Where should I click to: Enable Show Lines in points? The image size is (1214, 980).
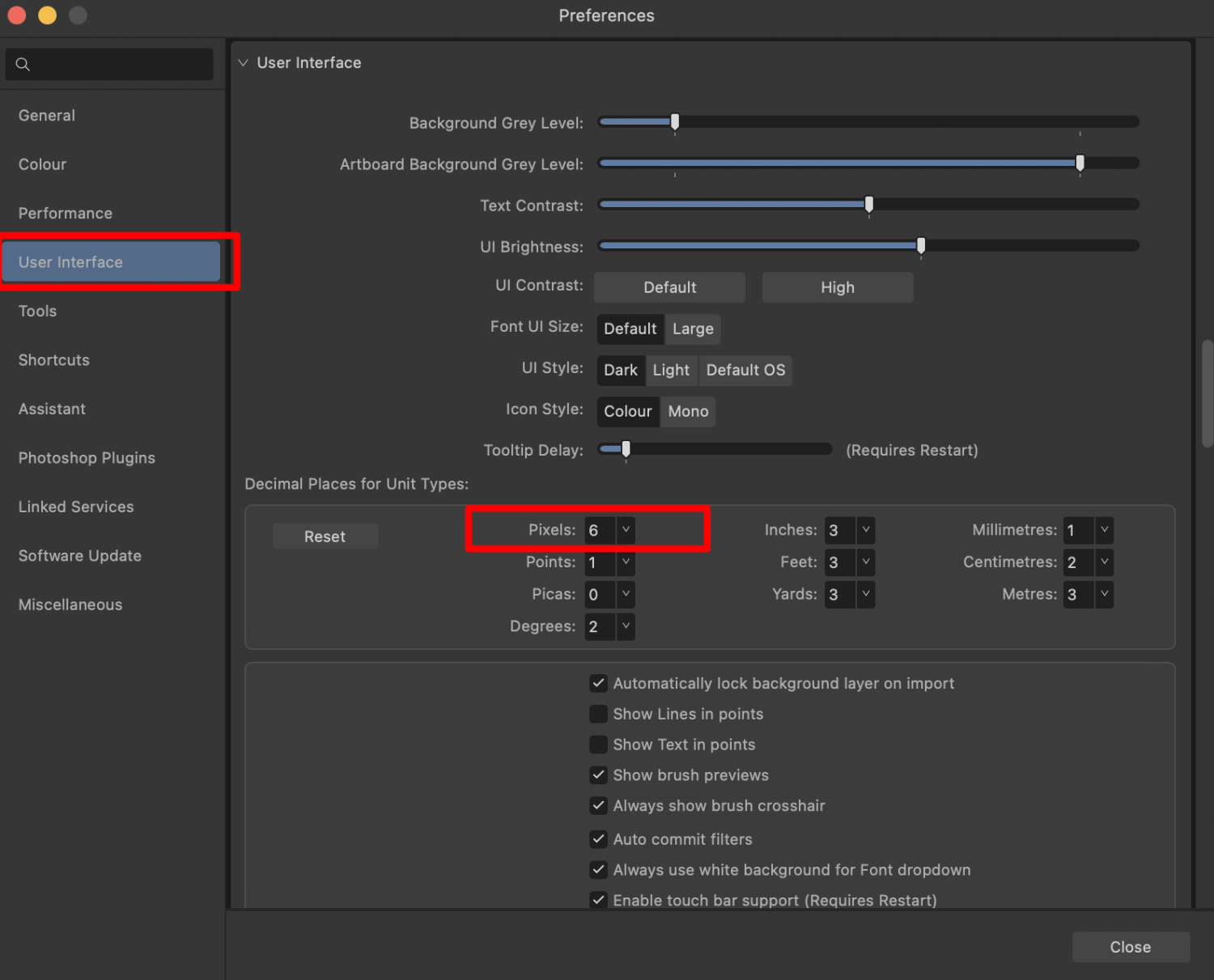tap(598, 714)
